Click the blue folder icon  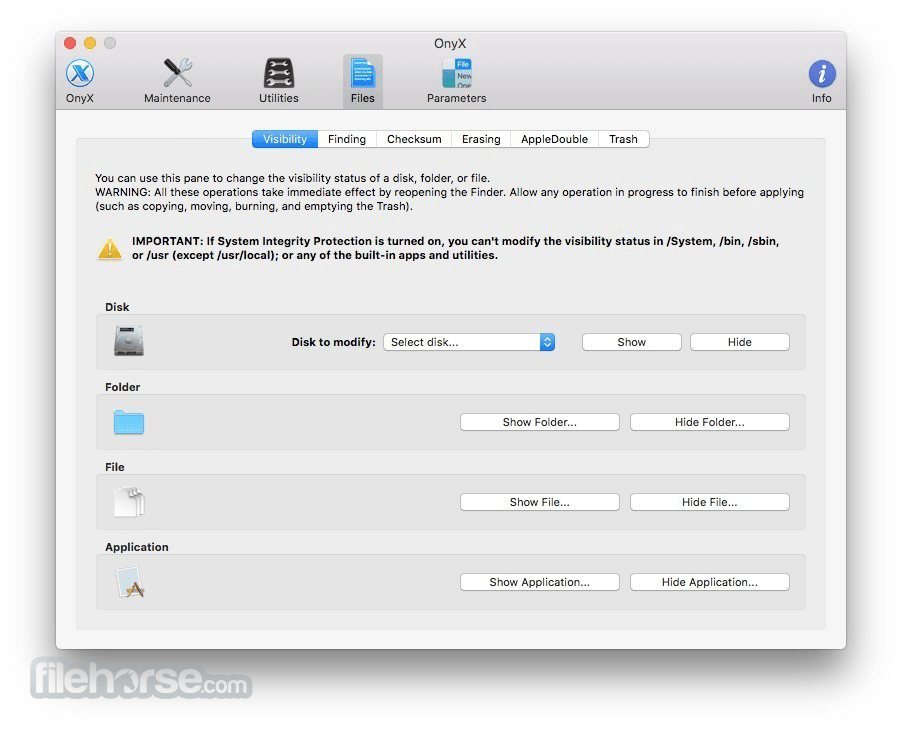(129, 422)
